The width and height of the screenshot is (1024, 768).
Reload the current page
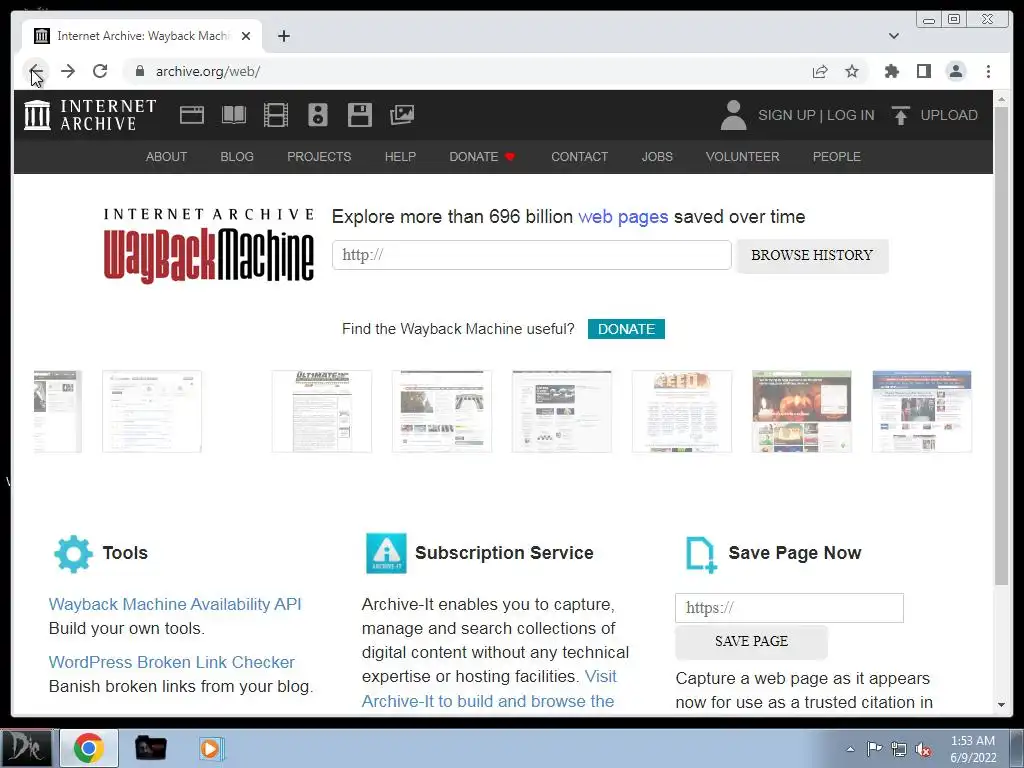[100, 71]
